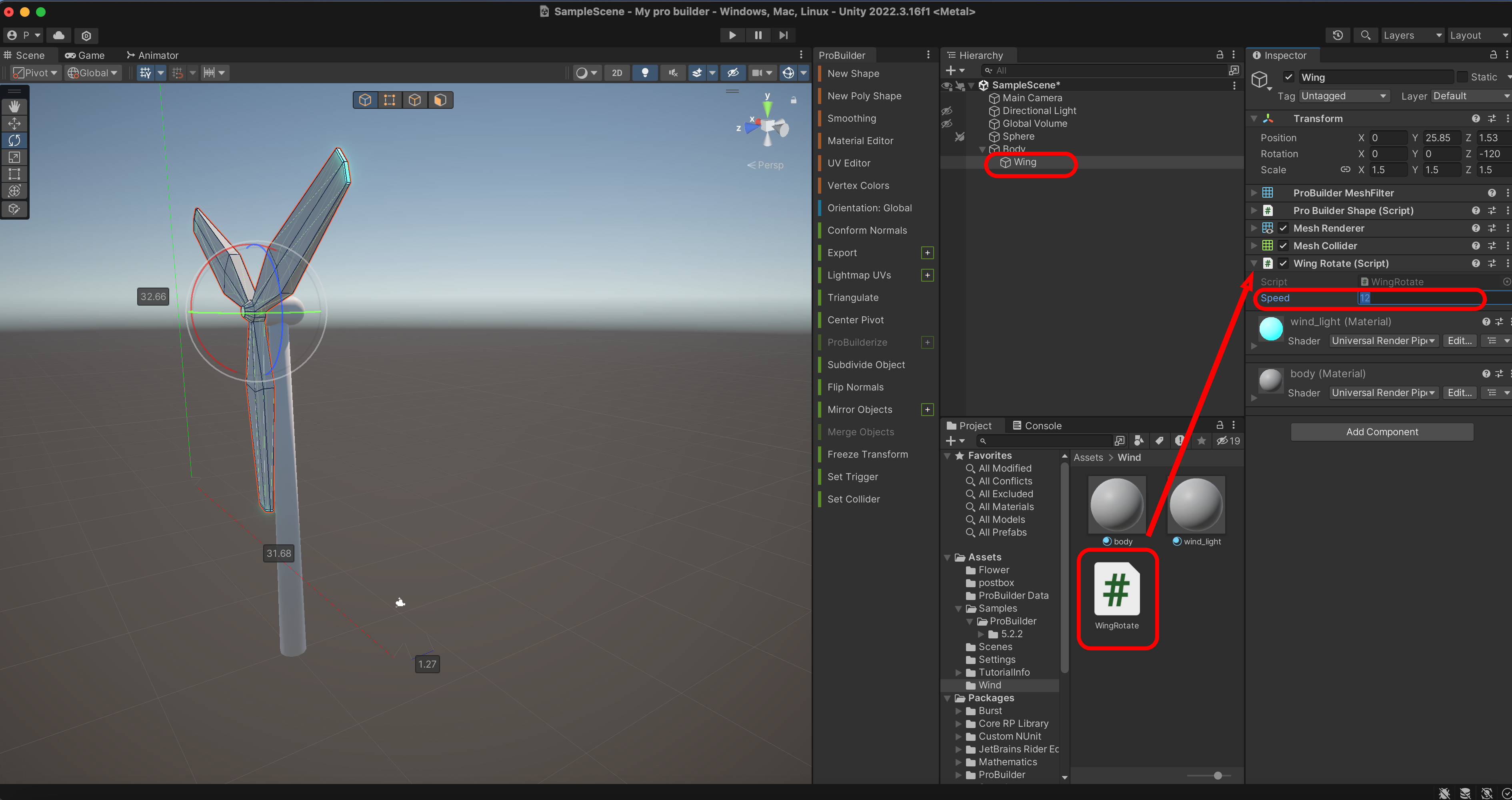
Task: Expand the ProBuilder MeshFilter component
Action: [1254, 193]
